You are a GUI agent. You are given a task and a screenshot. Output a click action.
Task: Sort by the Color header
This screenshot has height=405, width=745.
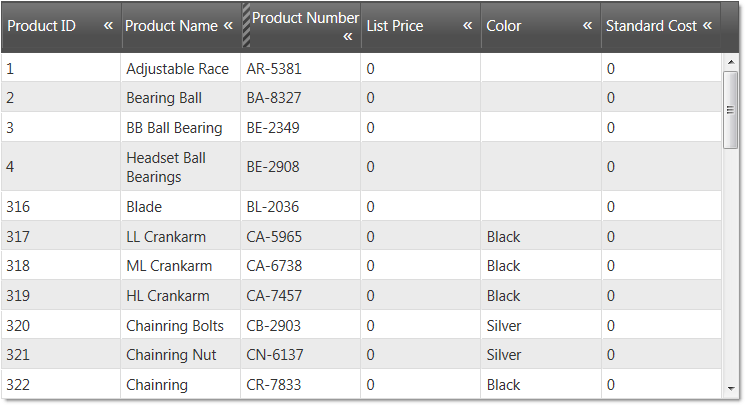(504, 26)
